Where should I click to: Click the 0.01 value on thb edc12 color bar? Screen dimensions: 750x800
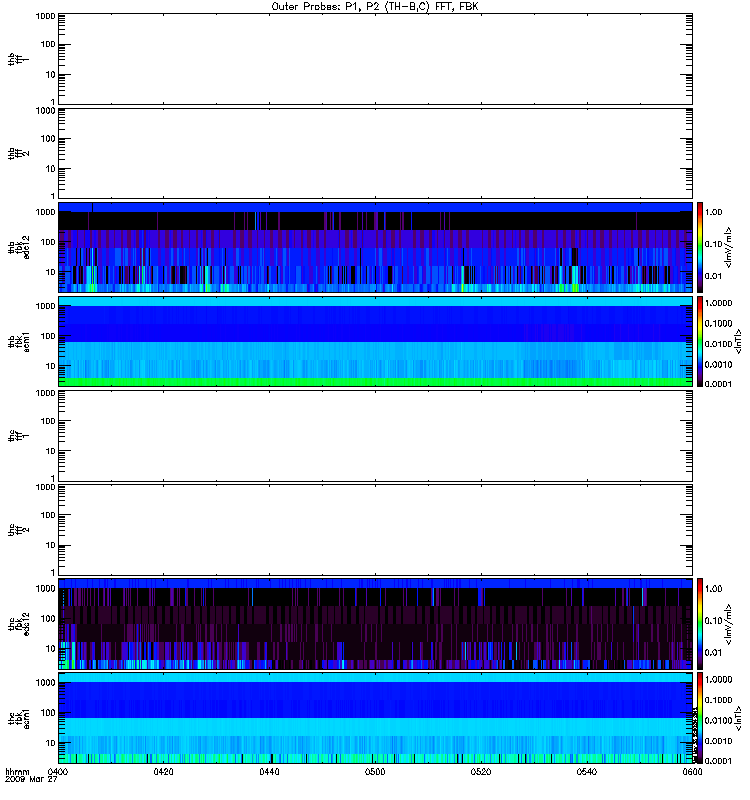(713, 276)
